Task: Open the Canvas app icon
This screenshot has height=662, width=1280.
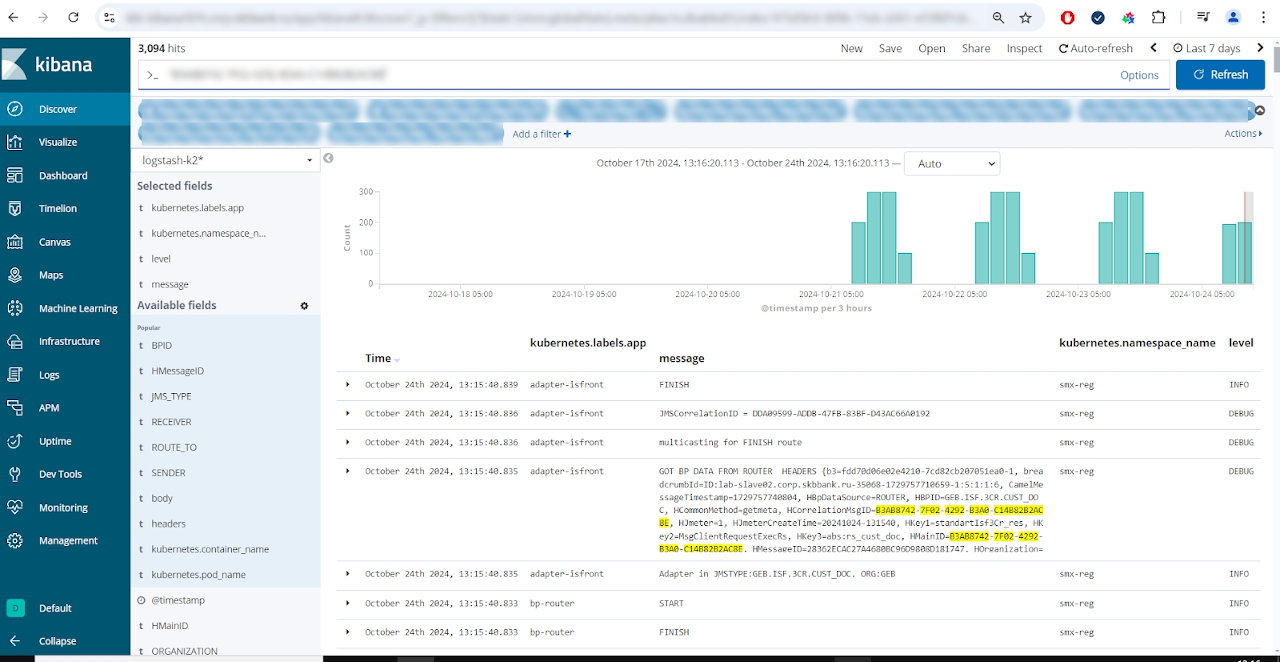Action: [15, 242]
